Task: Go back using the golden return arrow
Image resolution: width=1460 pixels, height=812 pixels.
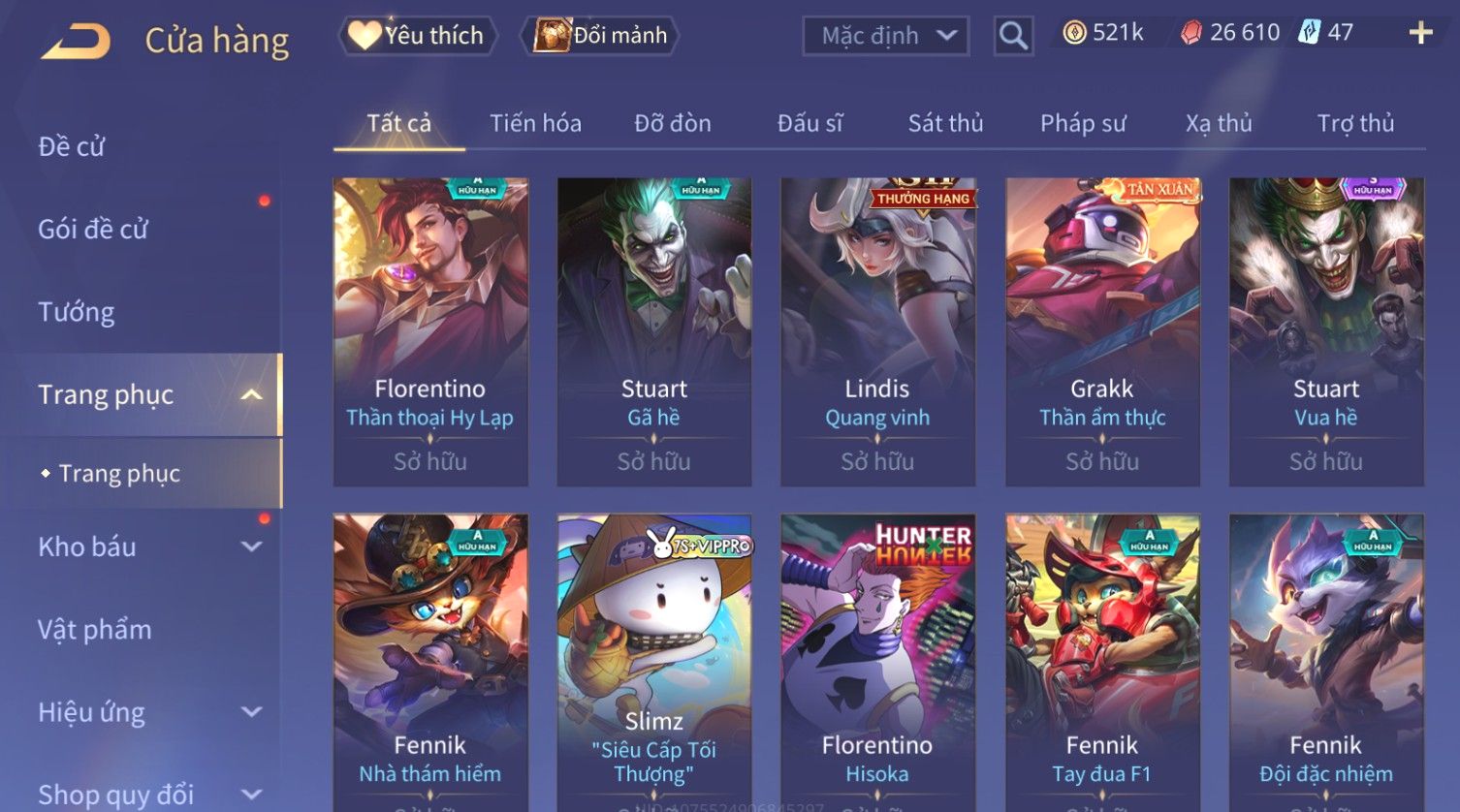Action: (76, 41)
